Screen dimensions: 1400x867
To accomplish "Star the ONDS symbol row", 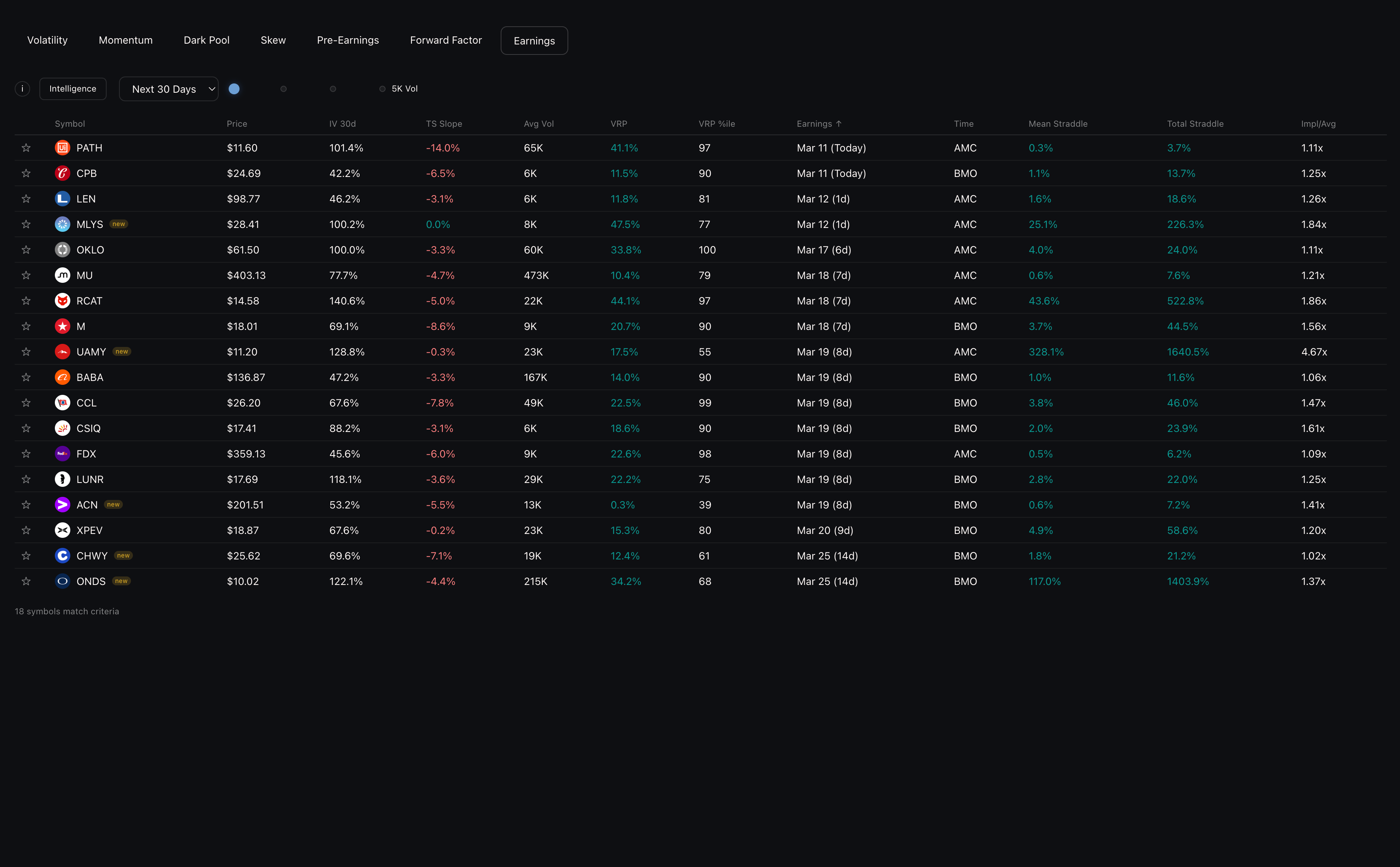I will [x=26, y=581].
